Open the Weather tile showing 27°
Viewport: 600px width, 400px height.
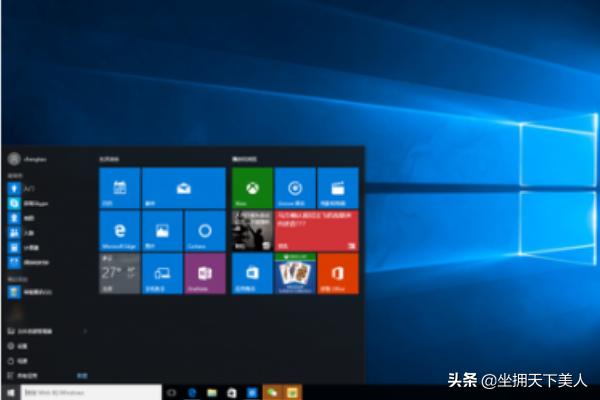pos(119,274)
